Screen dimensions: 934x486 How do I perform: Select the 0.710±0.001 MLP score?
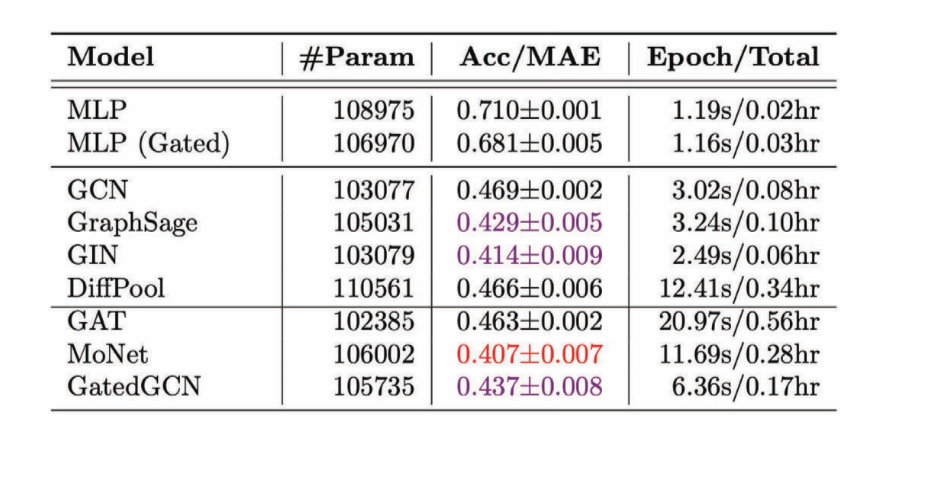point(530,110)
